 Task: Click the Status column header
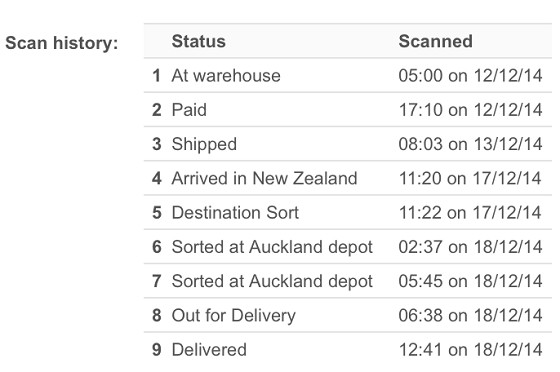point(199,41)
